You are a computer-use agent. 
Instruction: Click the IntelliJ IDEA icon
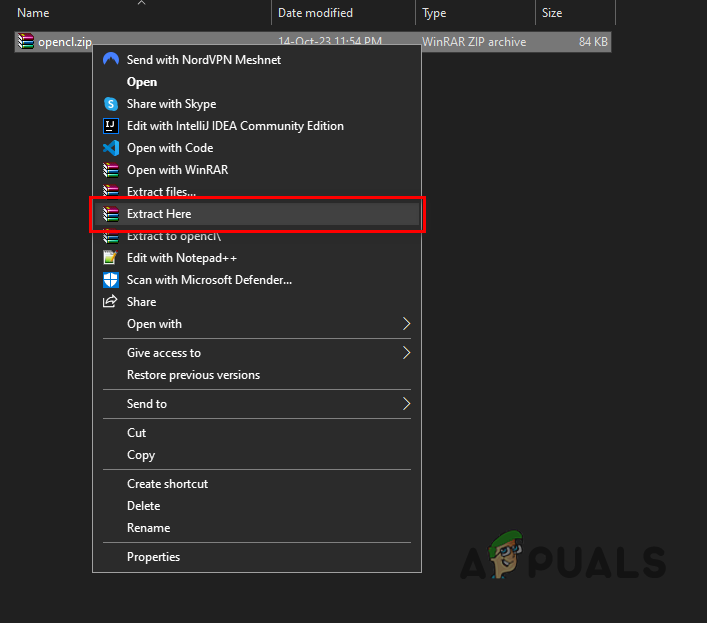click(111, 126)
